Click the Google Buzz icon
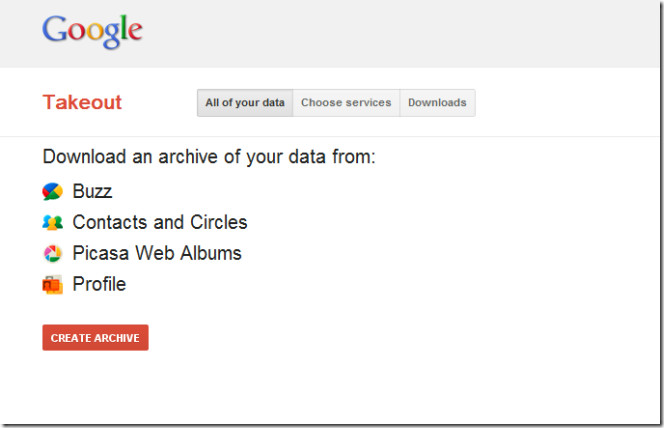The height and width of the screenshot is (428, 664). tap(53, 192)
